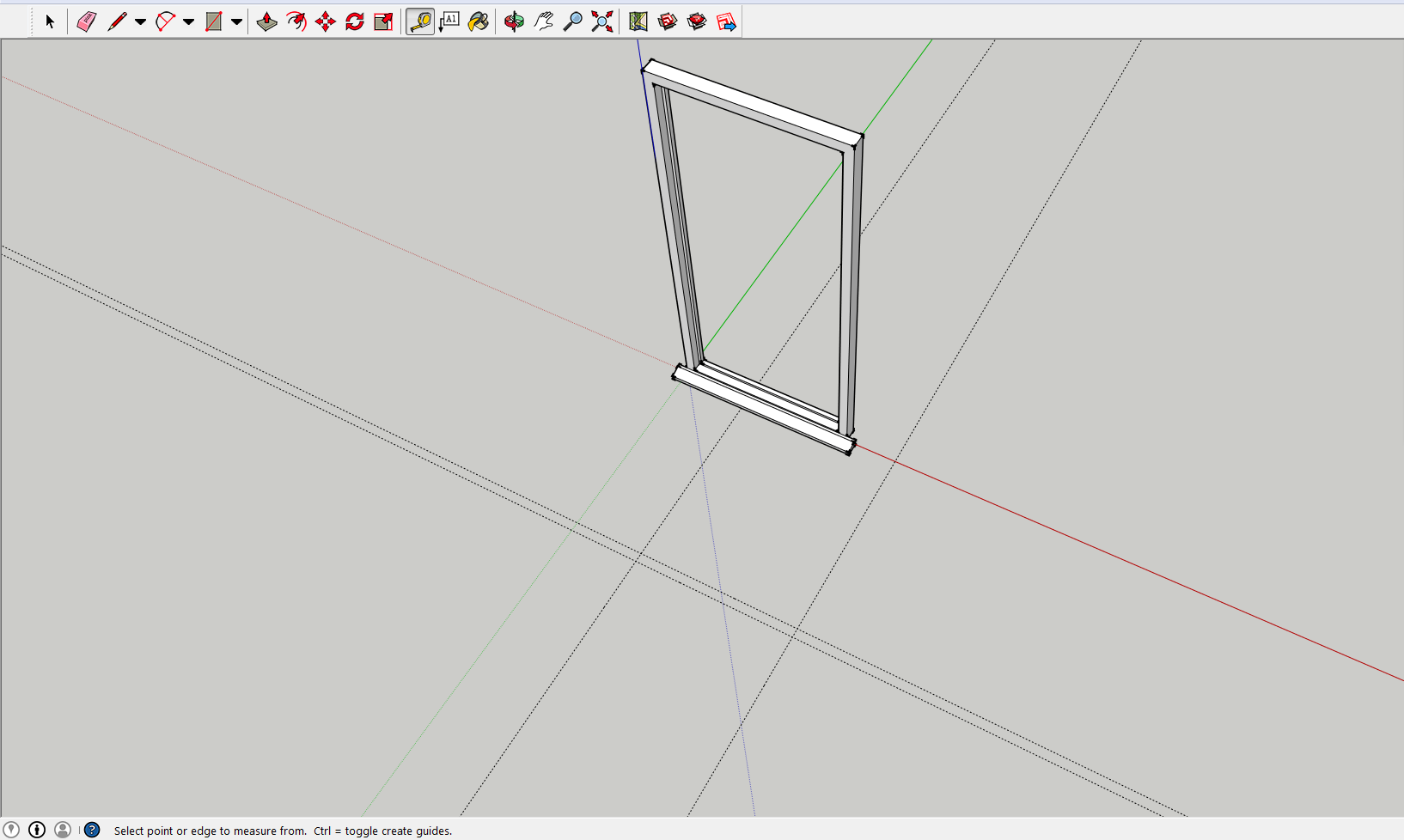1404x840 pixels.
Task: Open the Add Location map tool
Action: (638, 22)
